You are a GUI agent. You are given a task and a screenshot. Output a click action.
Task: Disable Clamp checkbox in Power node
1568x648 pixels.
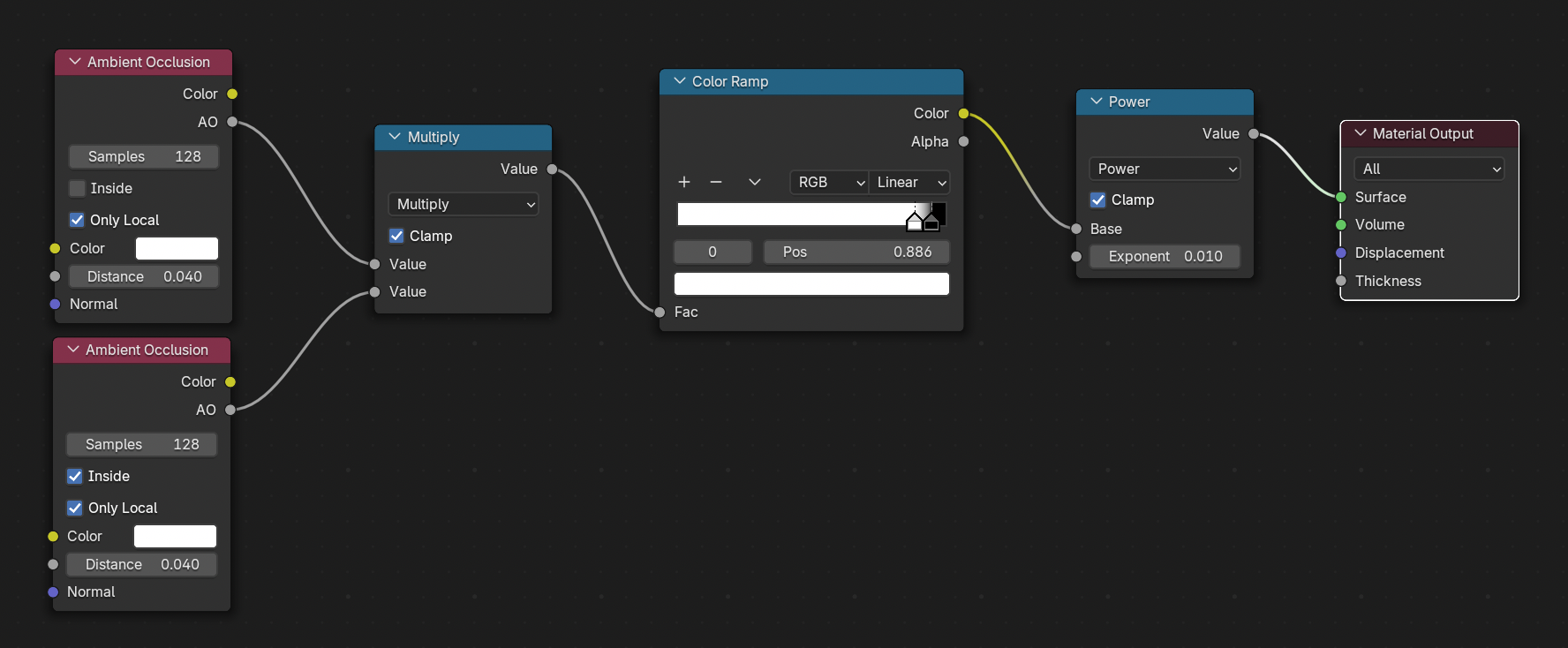click(x=1097, y=200)
